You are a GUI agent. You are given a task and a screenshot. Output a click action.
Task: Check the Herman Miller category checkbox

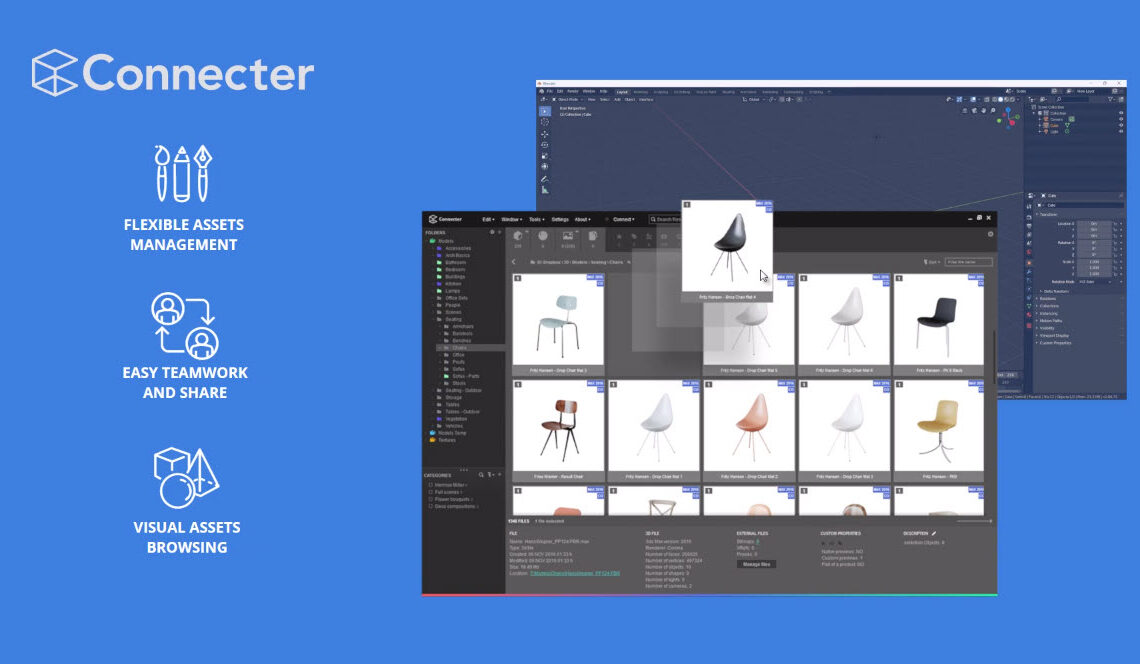429,485
